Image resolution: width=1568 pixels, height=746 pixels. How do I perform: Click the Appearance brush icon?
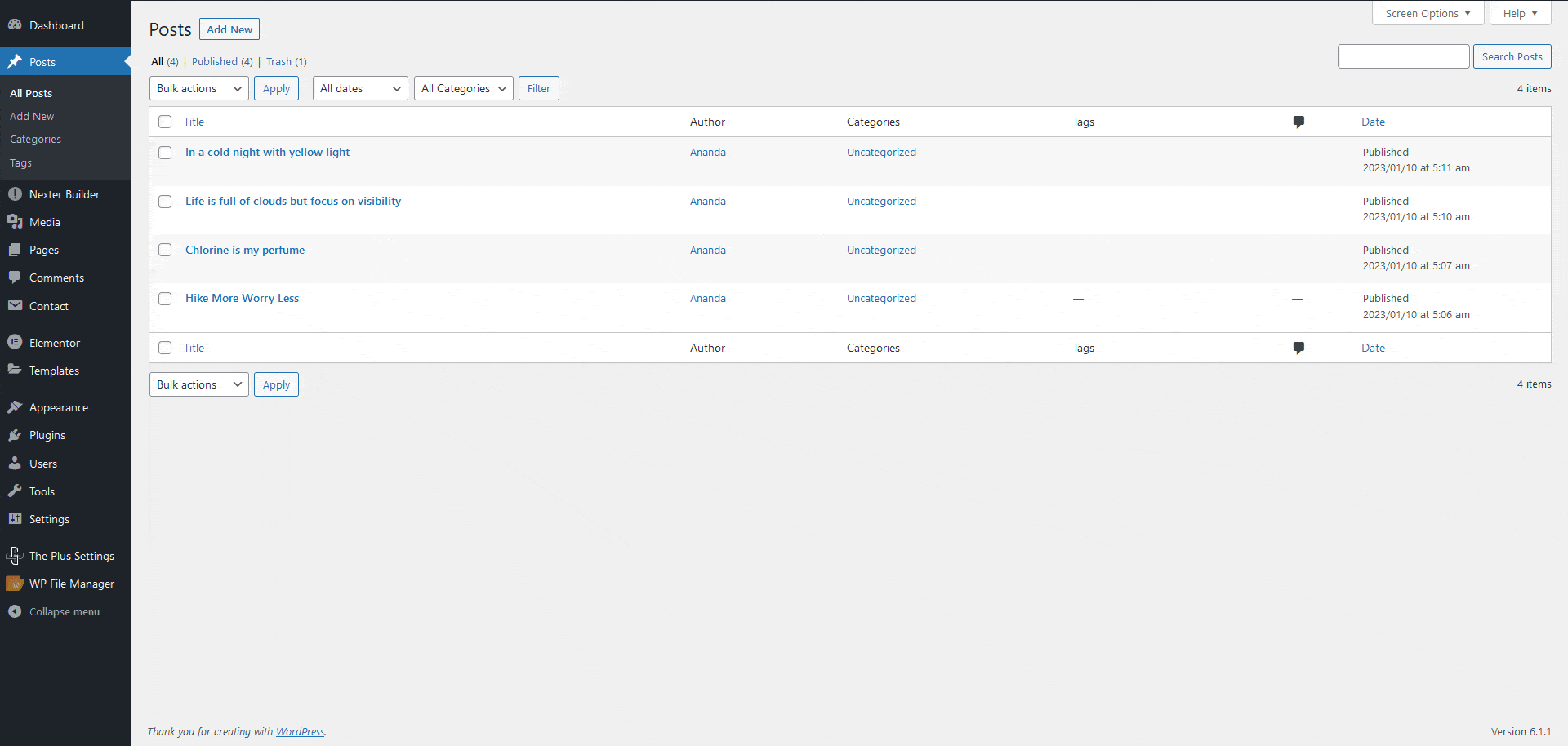coord(16,406)
